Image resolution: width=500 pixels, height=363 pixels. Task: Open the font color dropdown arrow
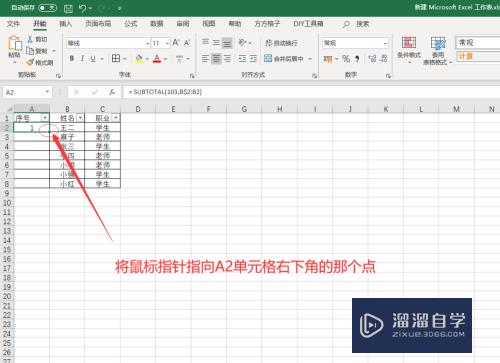point(165,59)
